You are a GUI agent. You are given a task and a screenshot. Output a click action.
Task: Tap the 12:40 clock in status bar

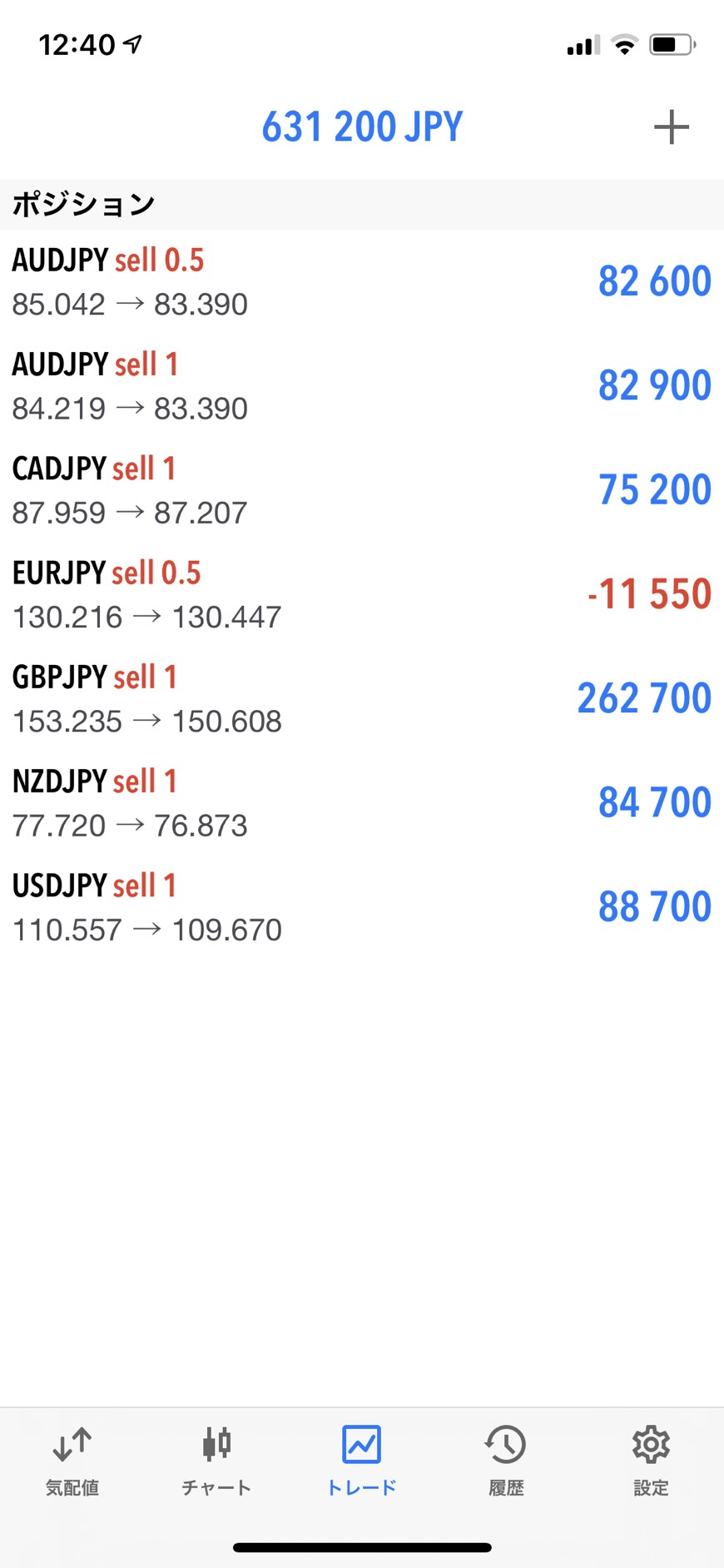click(77, 45)
